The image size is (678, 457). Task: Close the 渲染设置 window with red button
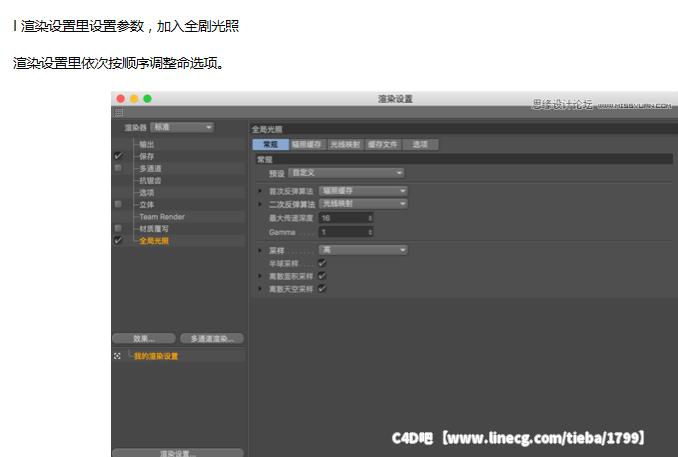point(121,99)
